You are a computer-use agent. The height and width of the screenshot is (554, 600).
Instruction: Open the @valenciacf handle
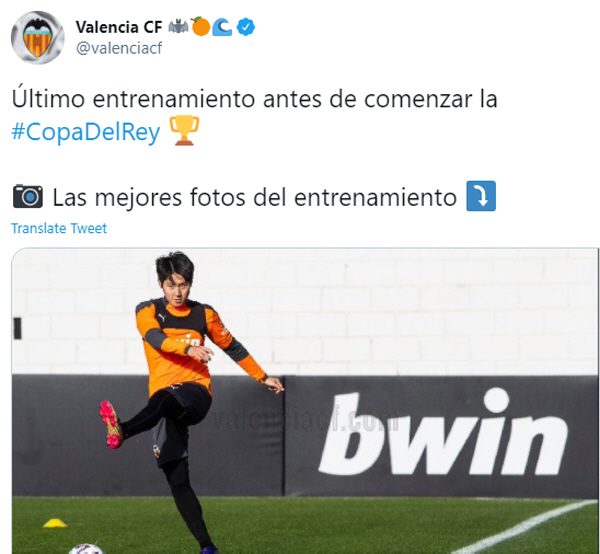[119, 49]
